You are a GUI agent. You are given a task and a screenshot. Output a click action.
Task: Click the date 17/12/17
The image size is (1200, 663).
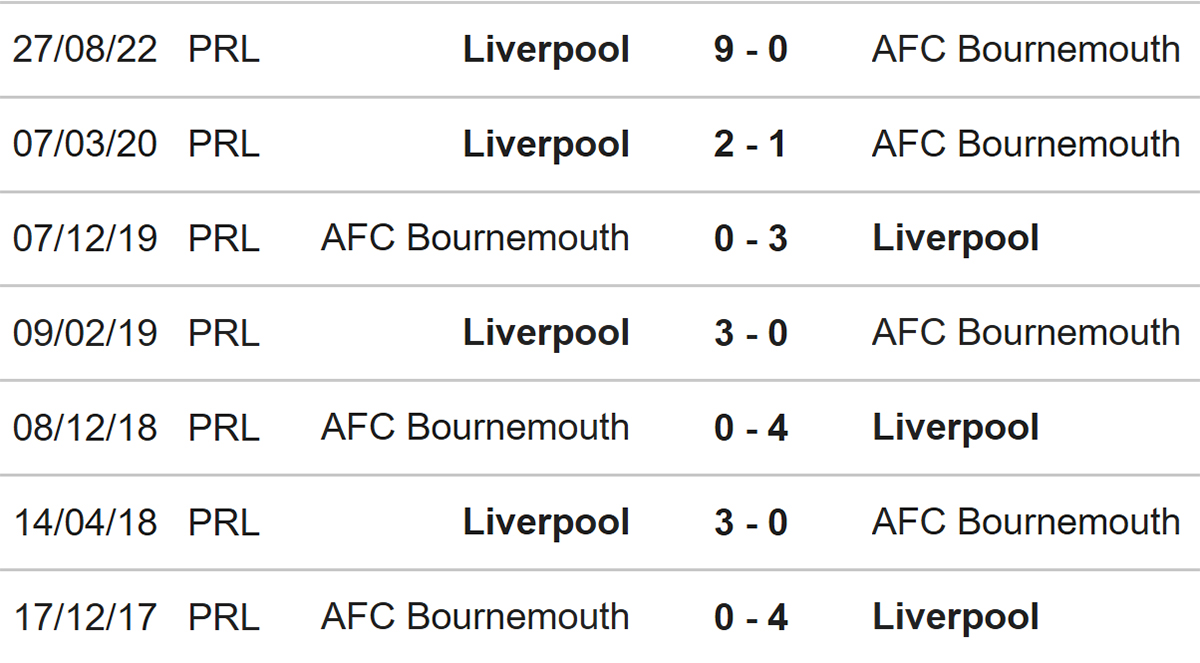click(x=85, y=617)
